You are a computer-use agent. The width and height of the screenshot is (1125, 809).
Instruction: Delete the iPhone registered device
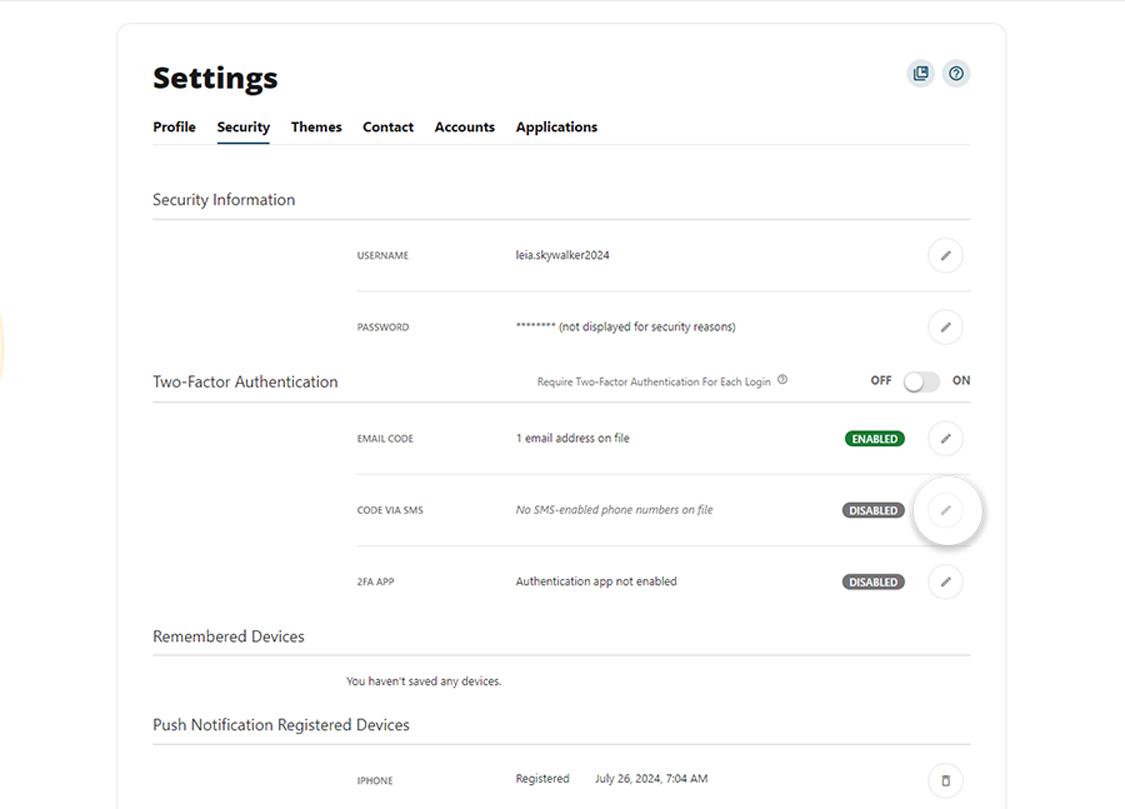946,780
